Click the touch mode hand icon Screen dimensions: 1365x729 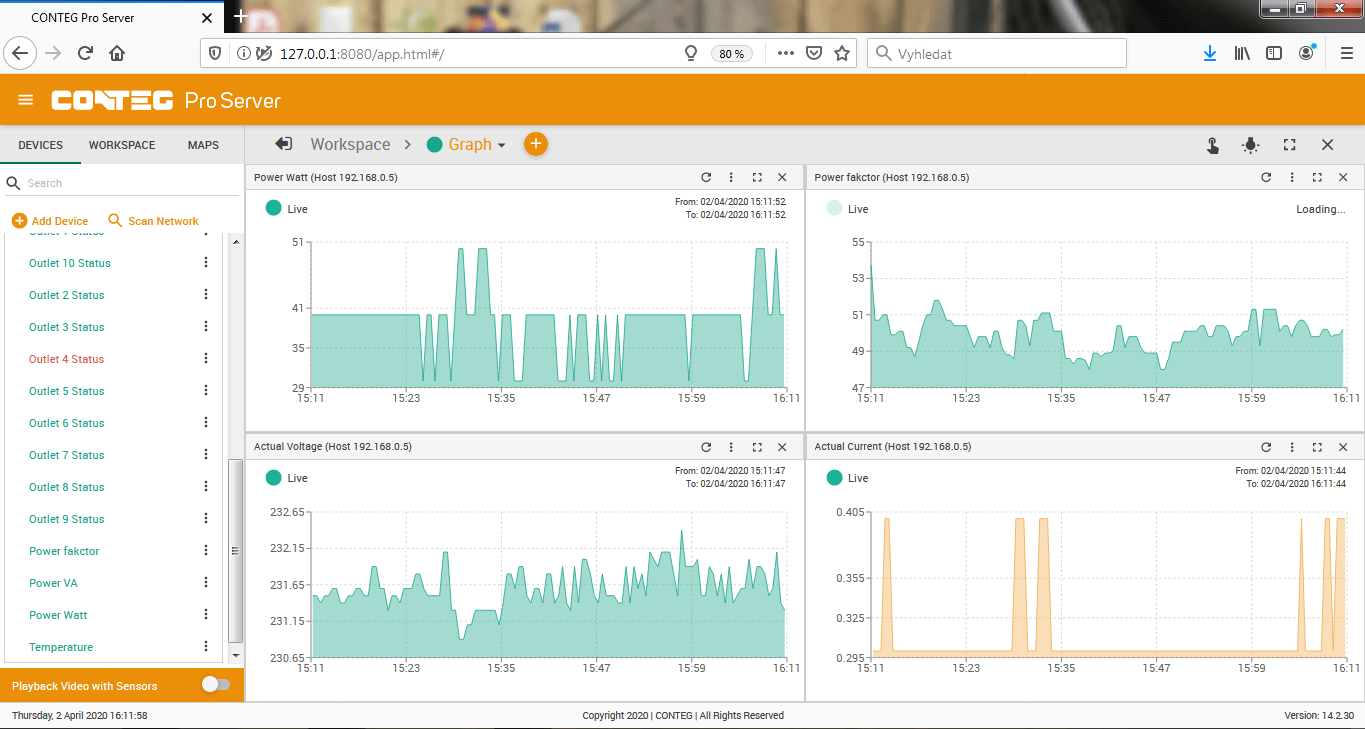coord(1212,146)
